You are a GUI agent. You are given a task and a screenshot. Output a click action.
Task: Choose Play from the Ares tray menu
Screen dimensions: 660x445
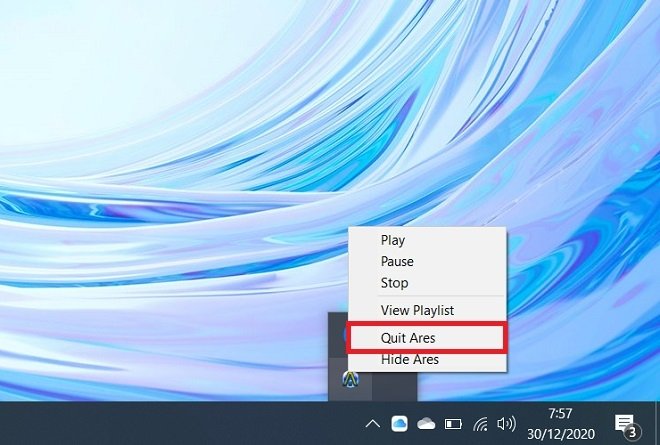427,240
